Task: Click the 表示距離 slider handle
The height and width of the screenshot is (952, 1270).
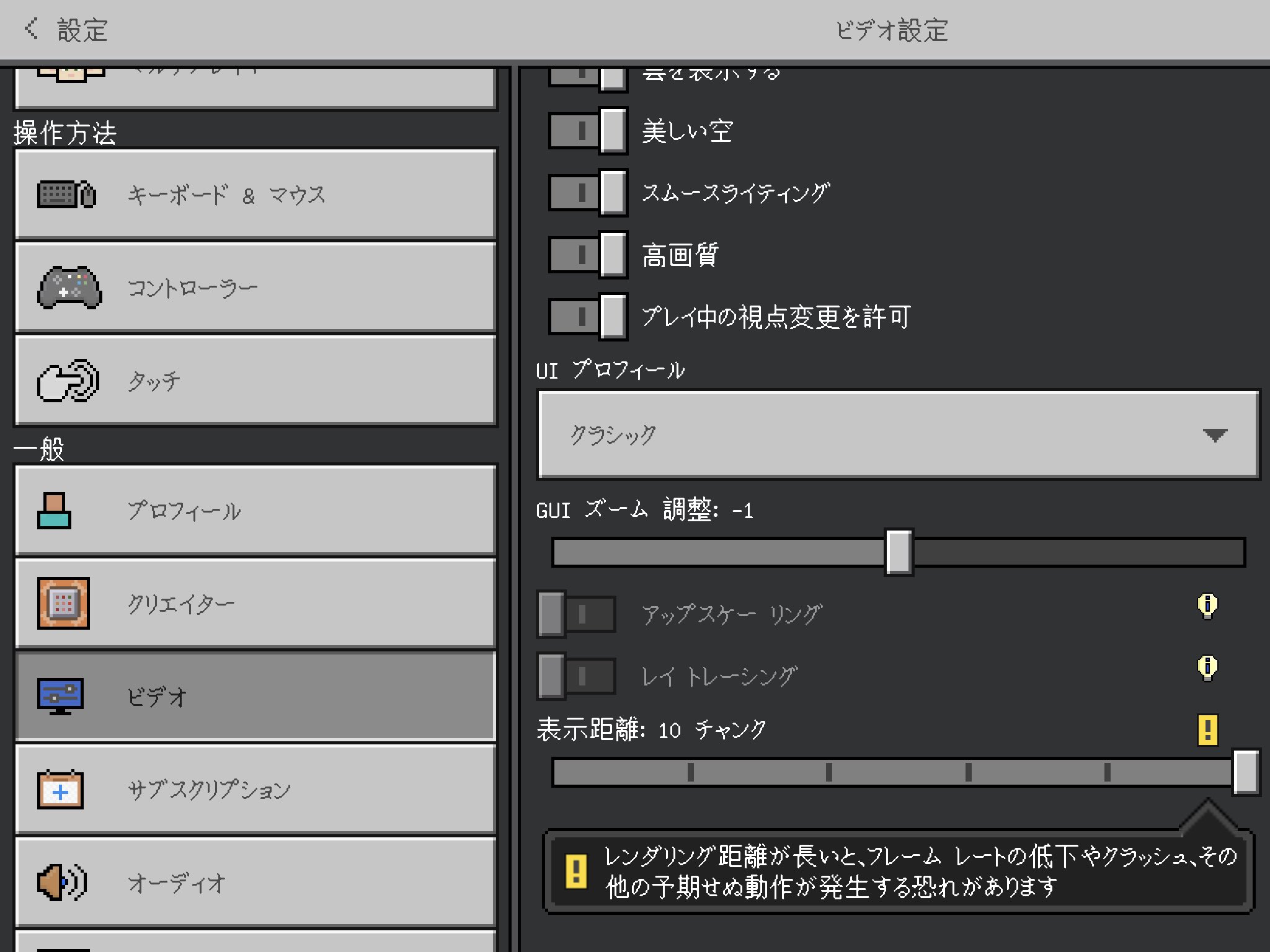Action: point(1246,772)
